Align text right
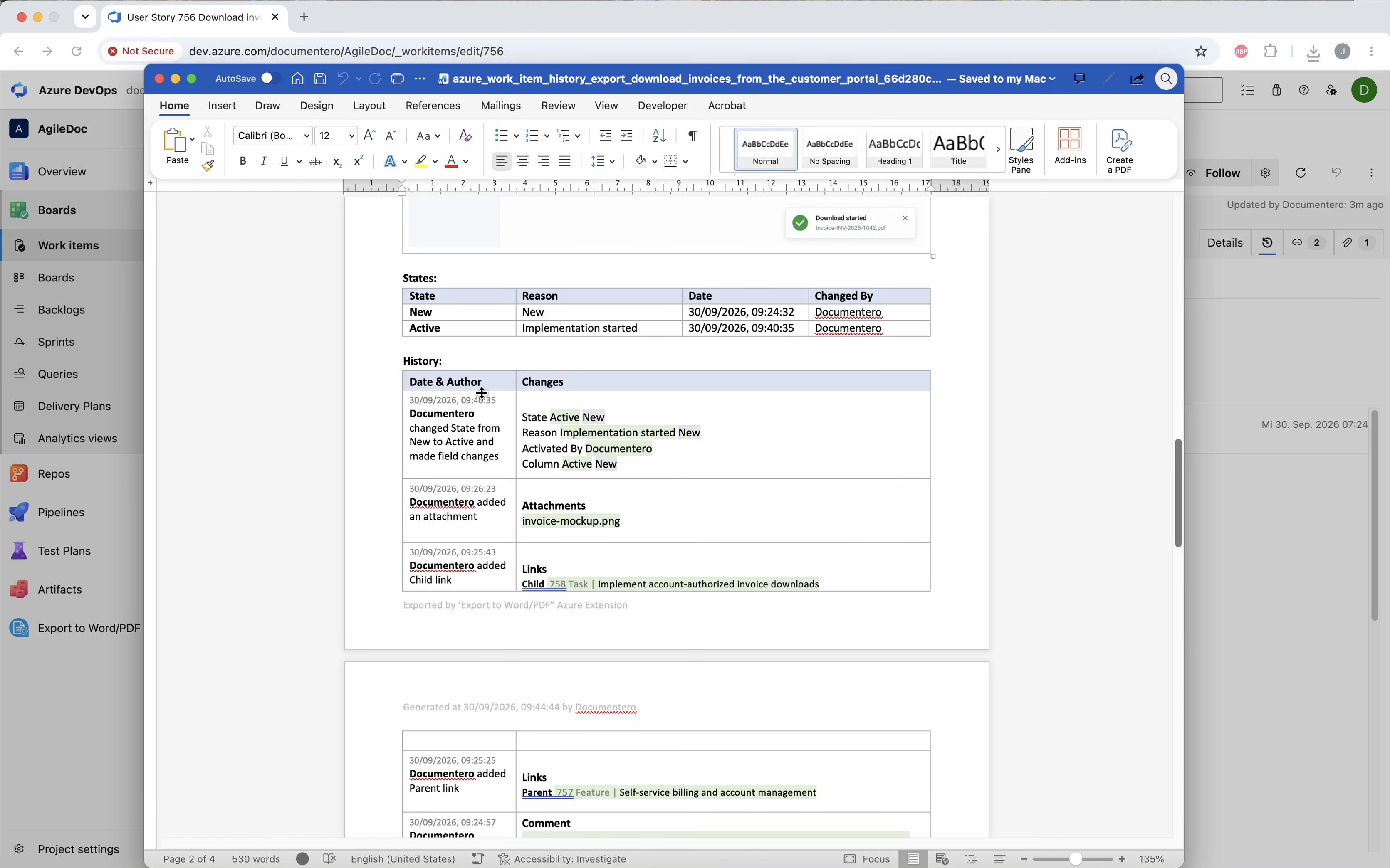Viewport: 1390px width, 868px height. pyautogui.click(x=543, y=161)
